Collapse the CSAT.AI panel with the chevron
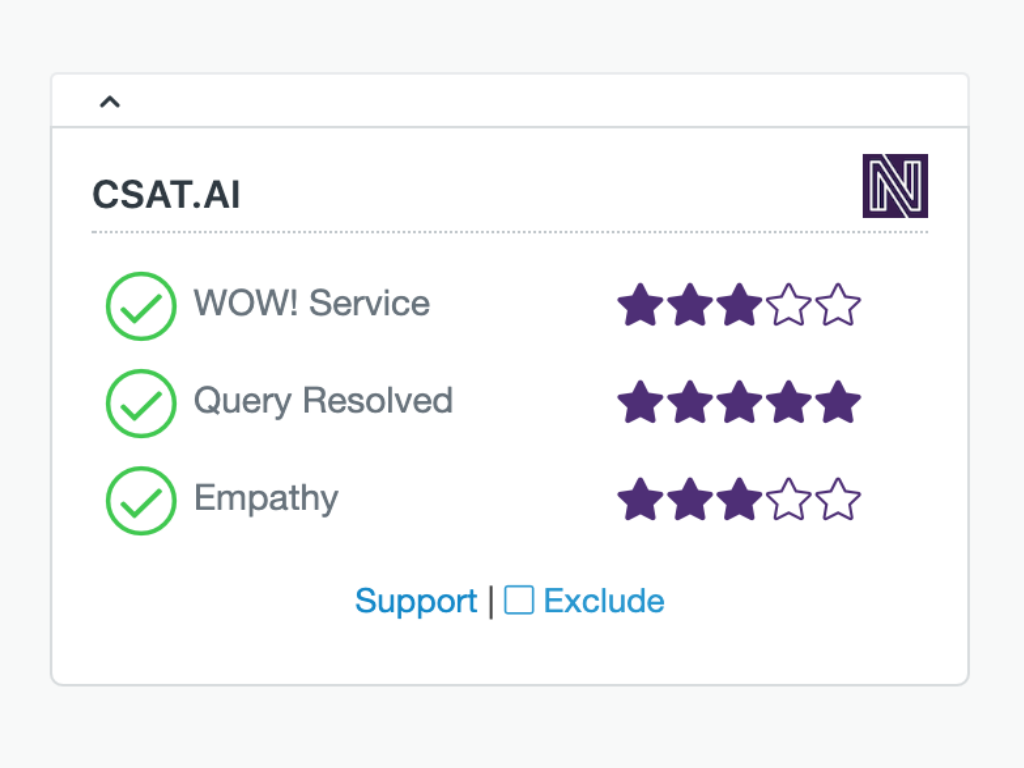 coord(110,101)
